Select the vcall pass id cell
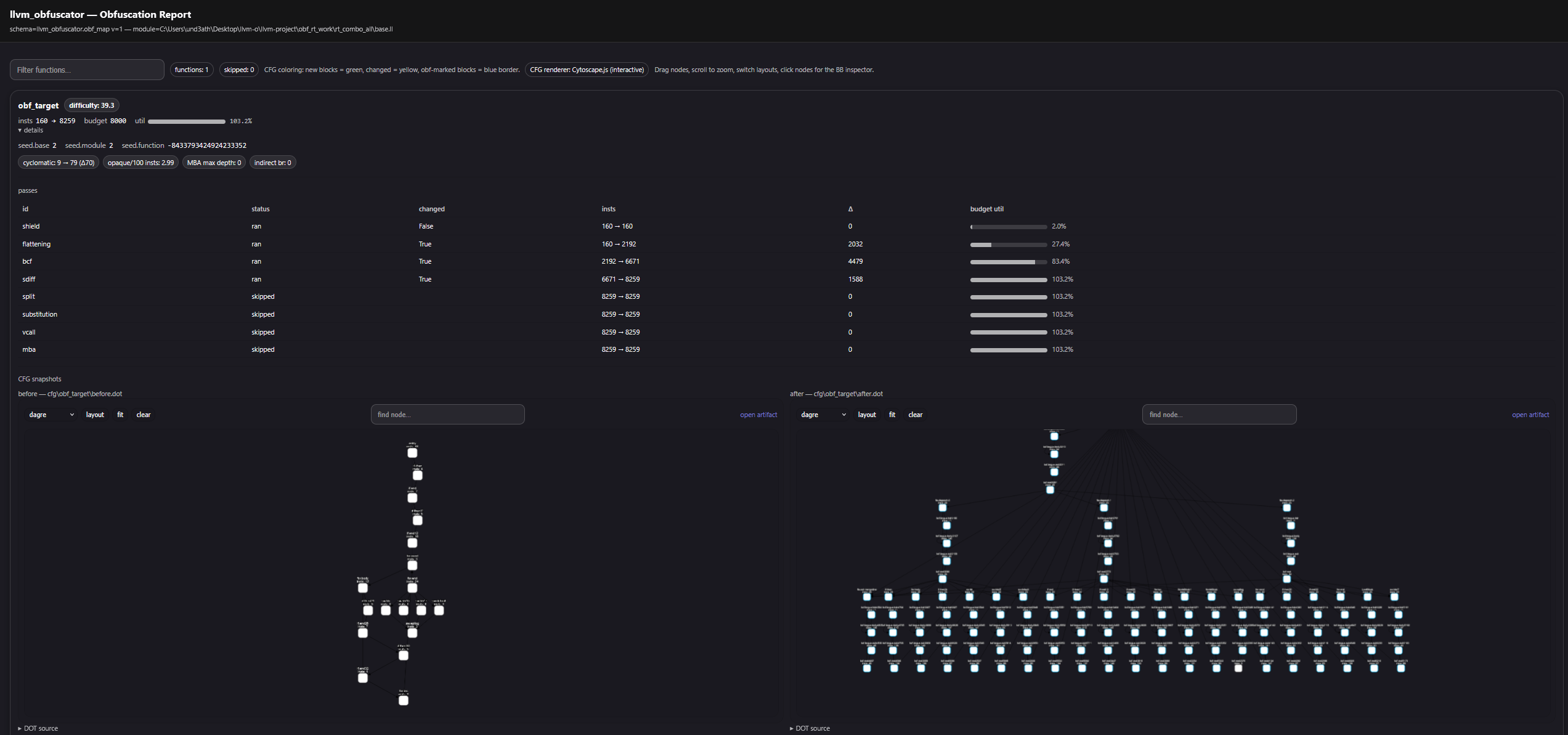The height and width of the screenshot is (735, 1568). click(29, 332)
